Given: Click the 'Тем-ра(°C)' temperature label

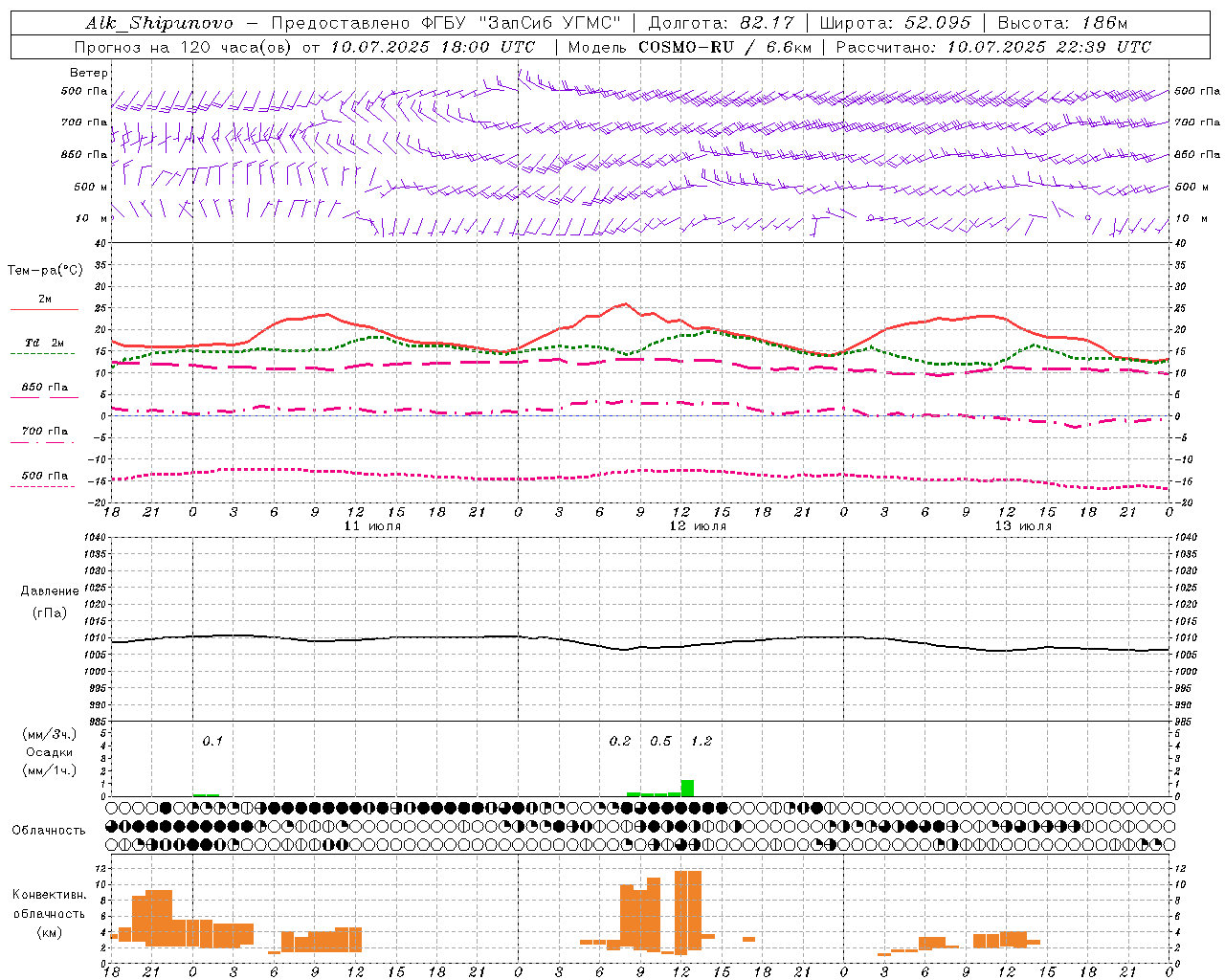Looking at the screenshot, I should click(x=45, y=271).
